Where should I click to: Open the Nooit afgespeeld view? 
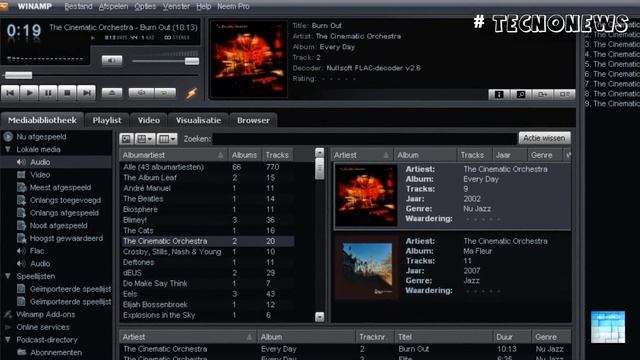[58, 226]
